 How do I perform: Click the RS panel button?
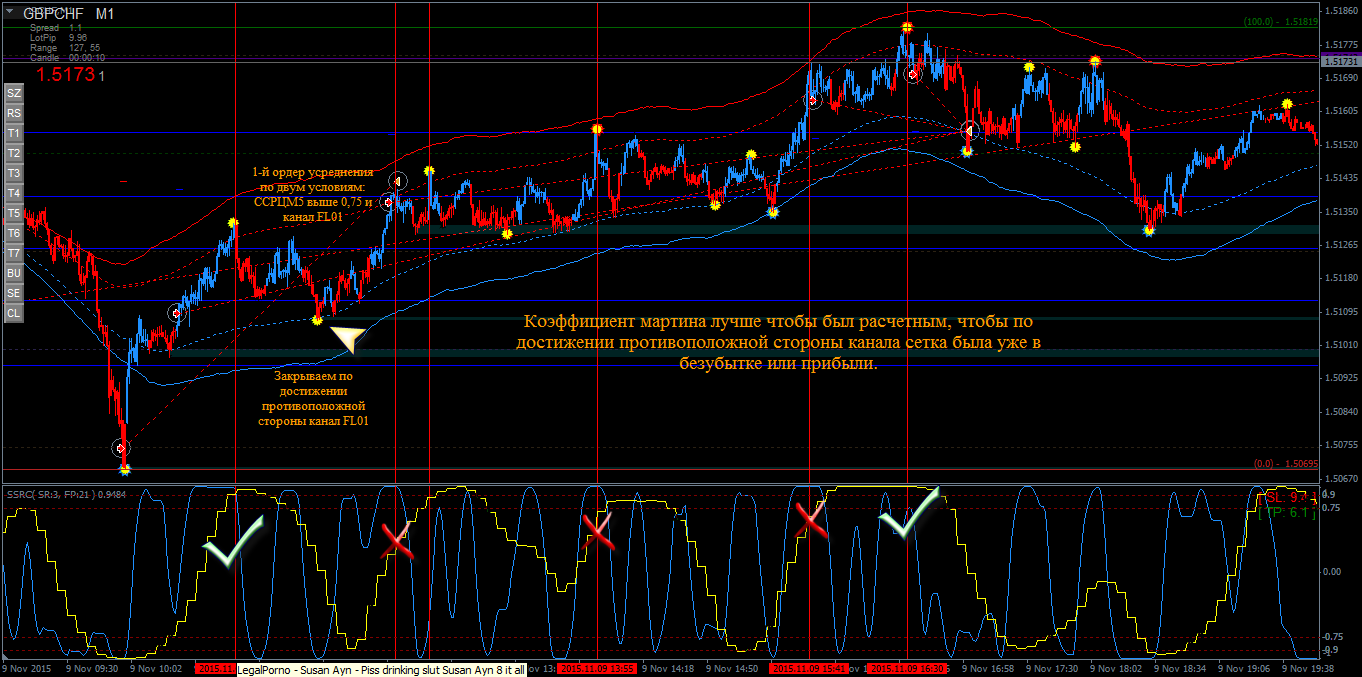point(14,113)
